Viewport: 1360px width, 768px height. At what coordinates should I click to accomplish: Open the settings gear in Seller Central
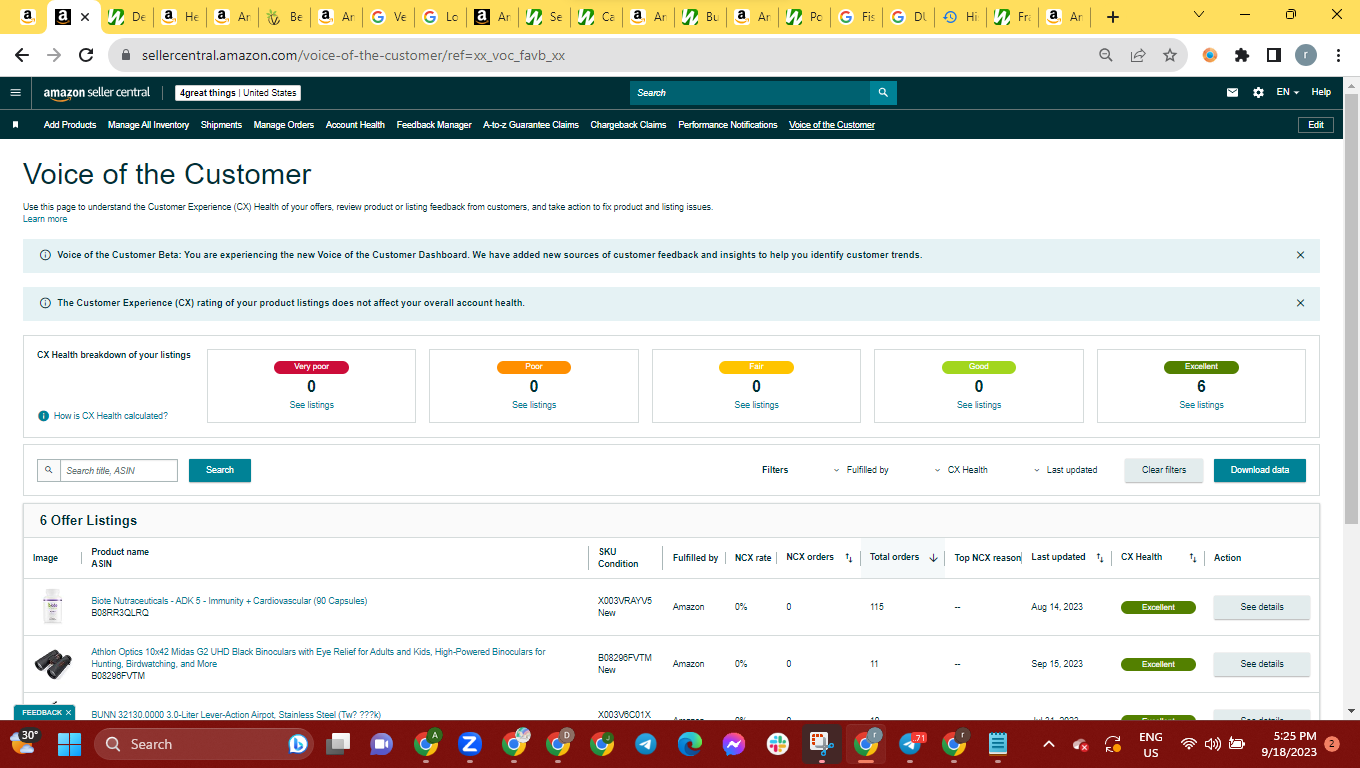pos(1258,93)
